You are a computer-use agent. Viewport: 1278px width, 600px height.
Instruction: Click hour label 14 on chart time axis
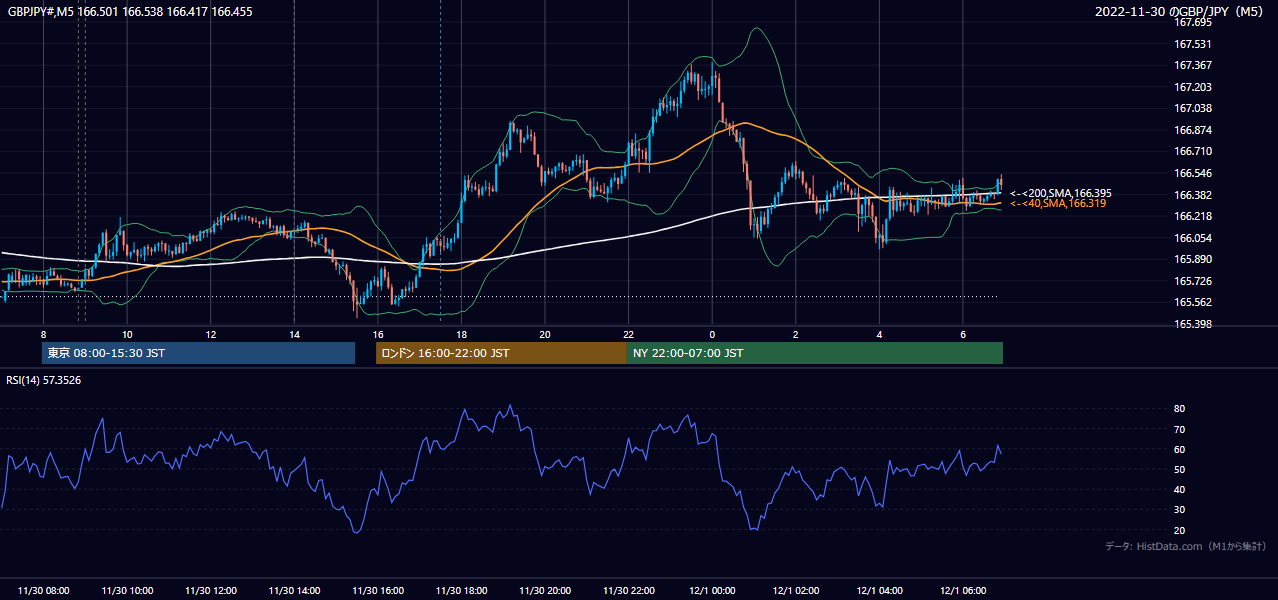(294, 334)
